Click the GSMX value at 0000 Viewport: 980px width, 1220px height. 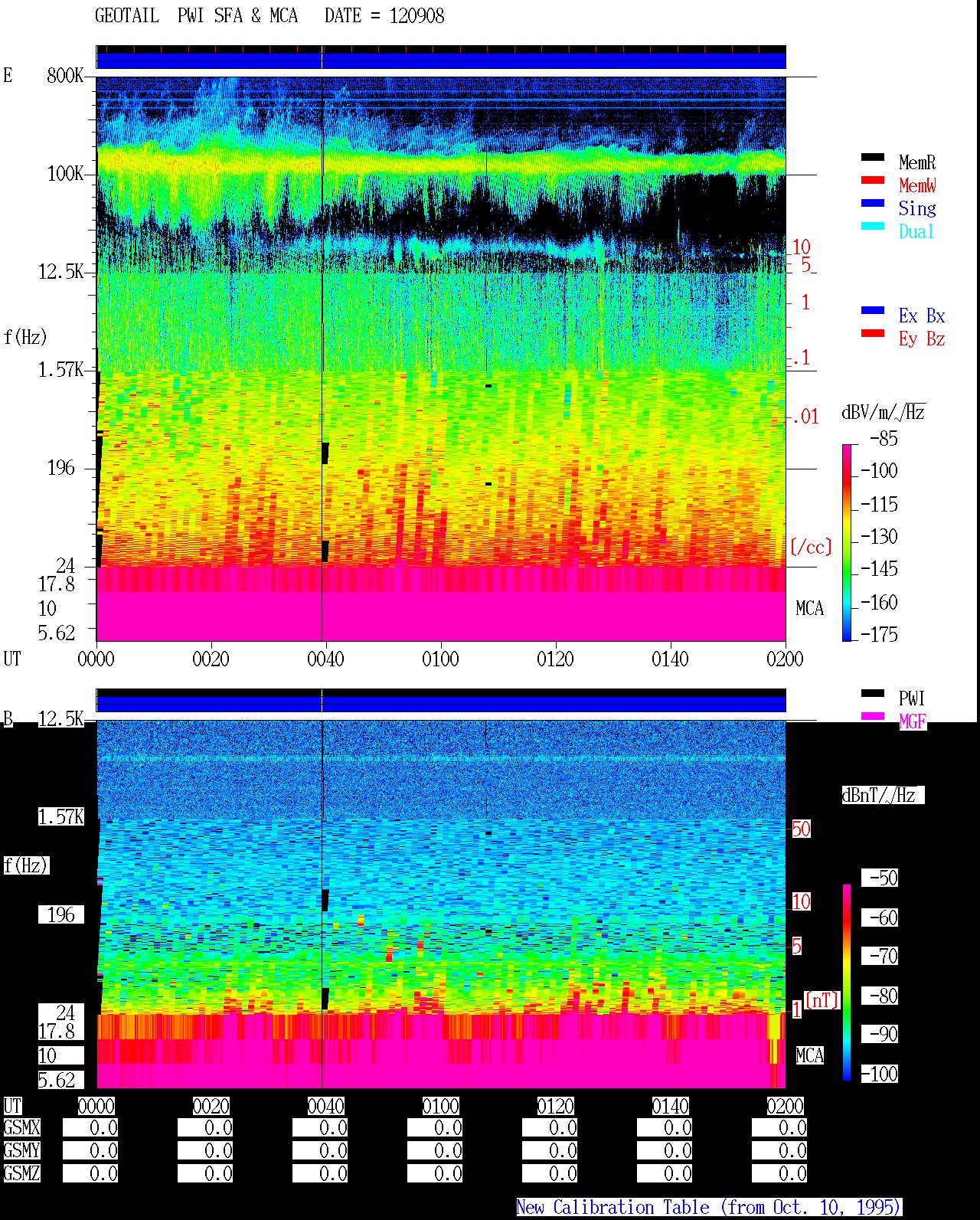tap(90, 1128)
